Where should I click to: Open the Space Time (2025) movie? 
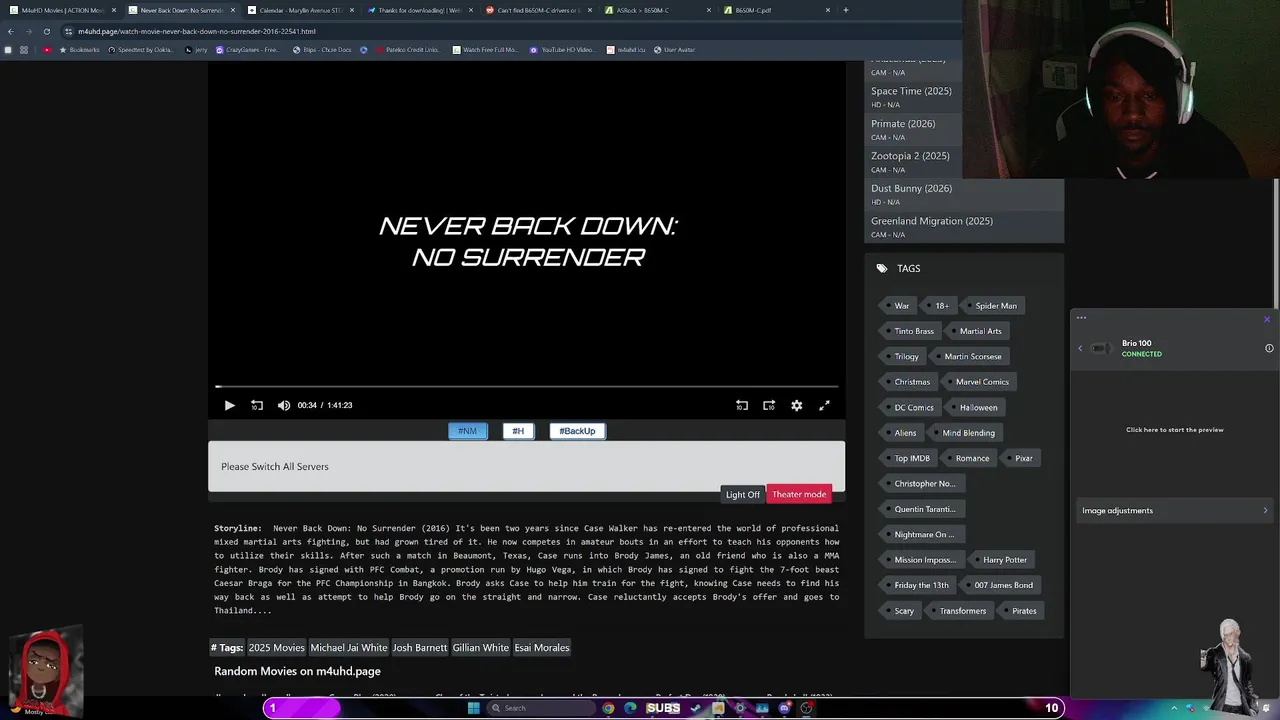click(911, 91)
